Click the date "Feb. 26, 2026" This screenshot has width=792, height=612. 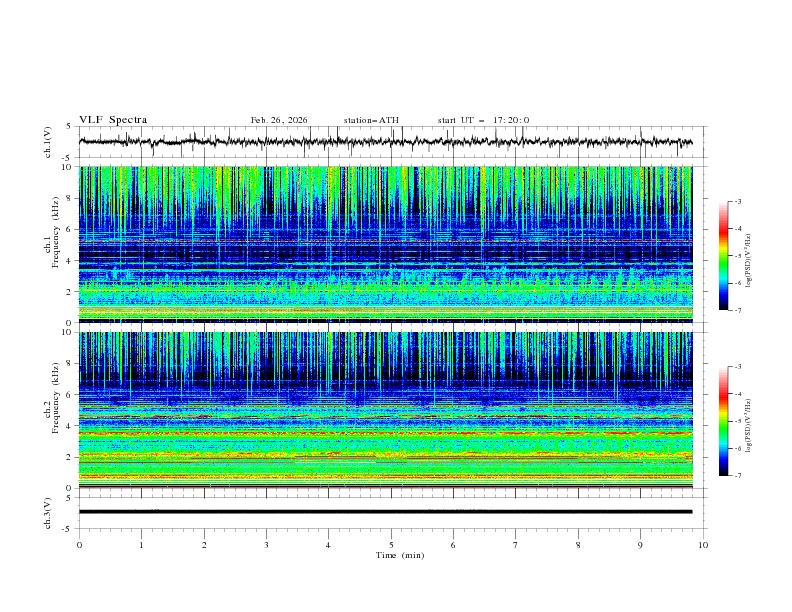point(279,120)
